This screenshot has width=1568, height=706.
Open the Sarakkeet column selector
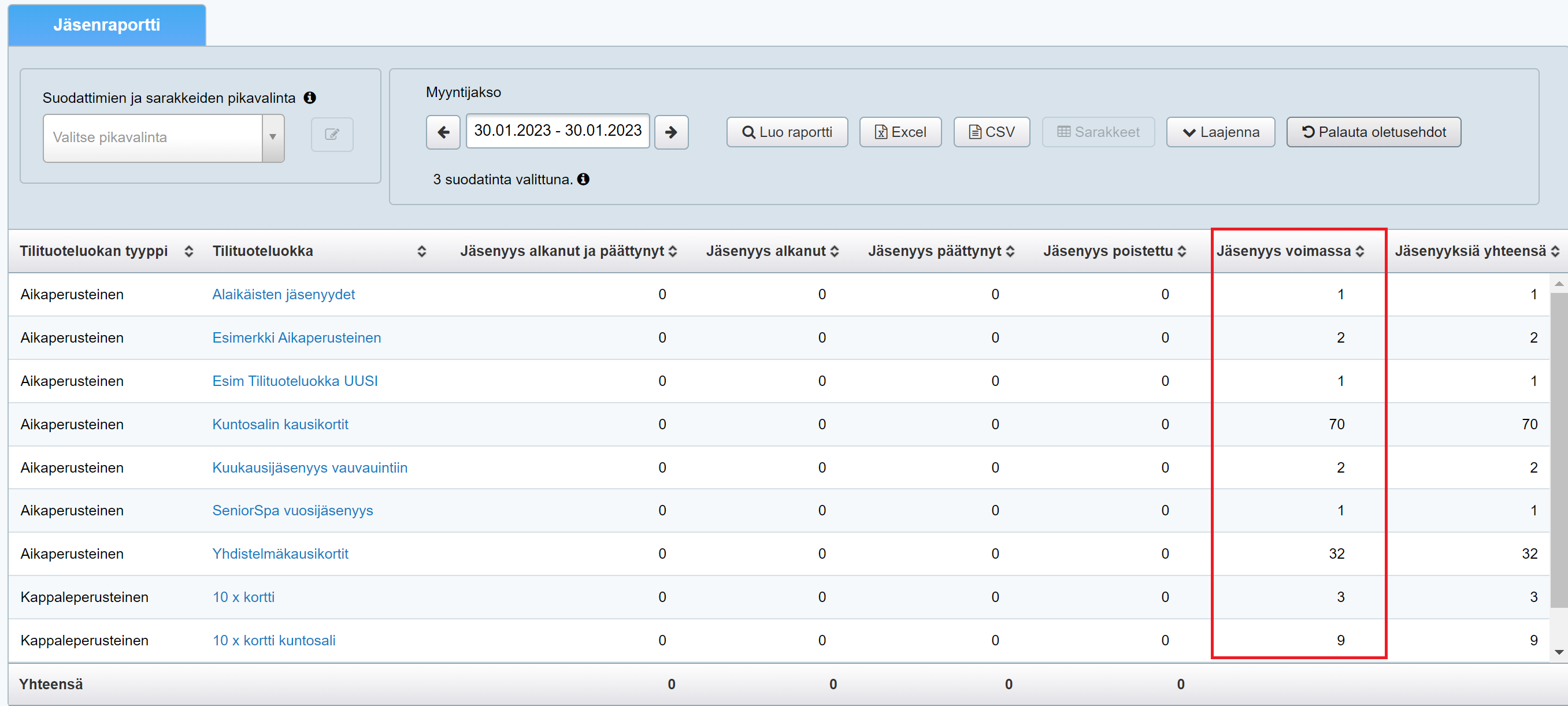pos(1098,132)
